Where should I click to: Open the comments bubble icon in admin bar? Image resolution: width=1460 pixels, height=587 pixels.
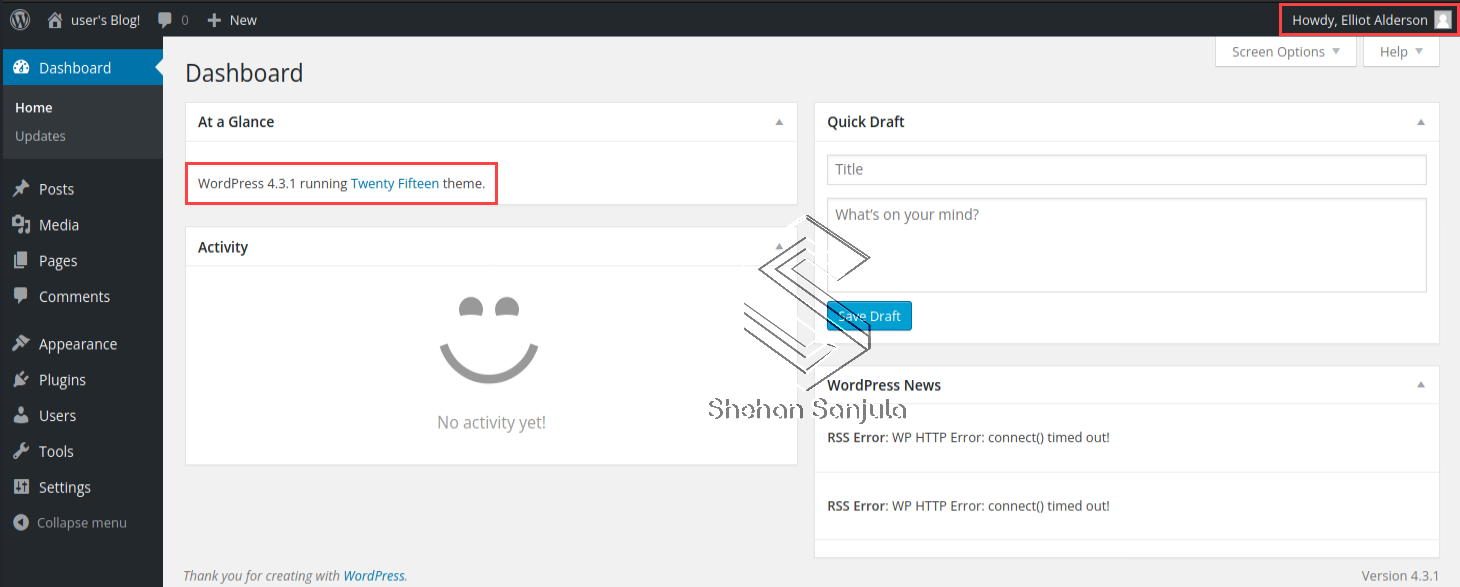165,20
